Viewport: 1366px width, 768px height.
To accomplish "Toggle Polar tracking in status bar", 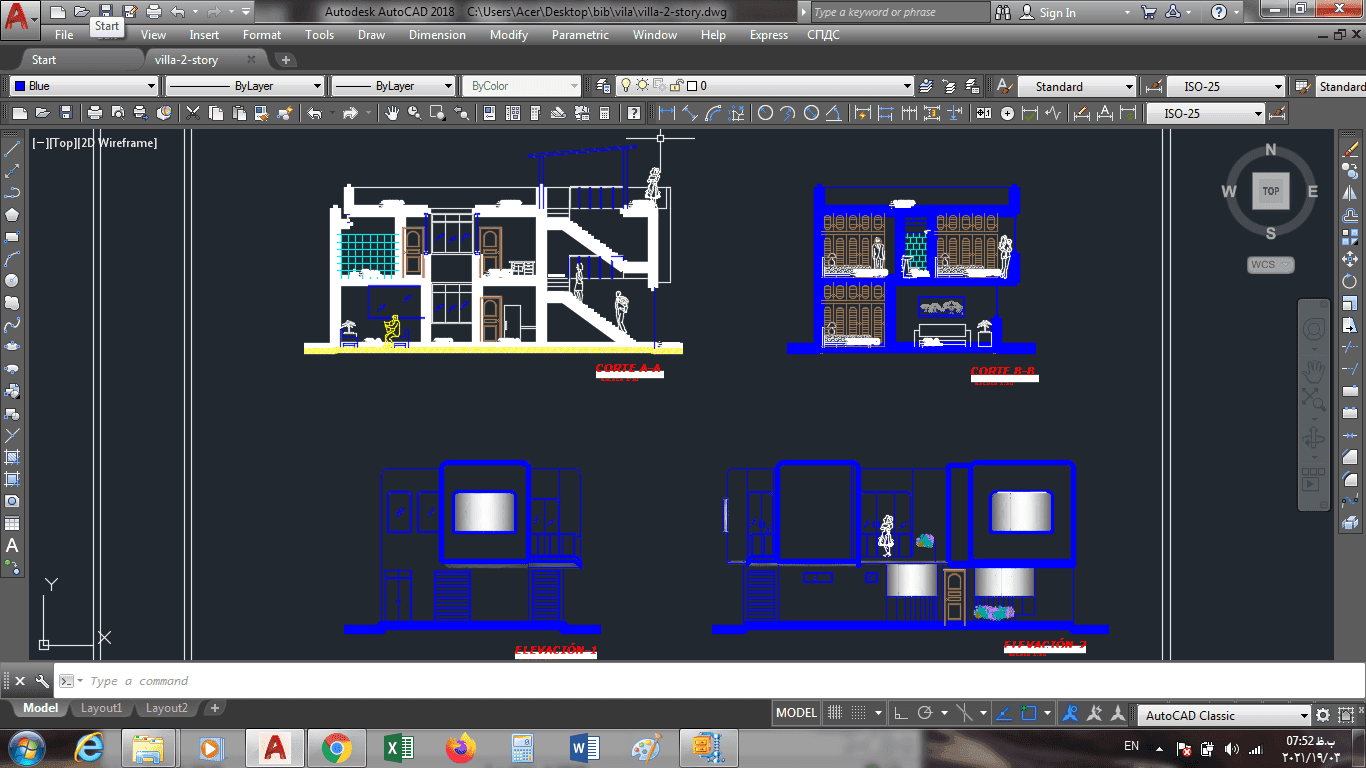I will pyautogui.click(x=925, y=713).
